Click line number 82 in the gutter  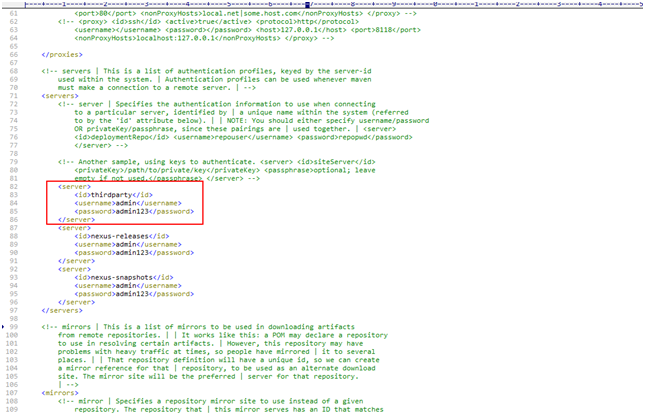14,186
